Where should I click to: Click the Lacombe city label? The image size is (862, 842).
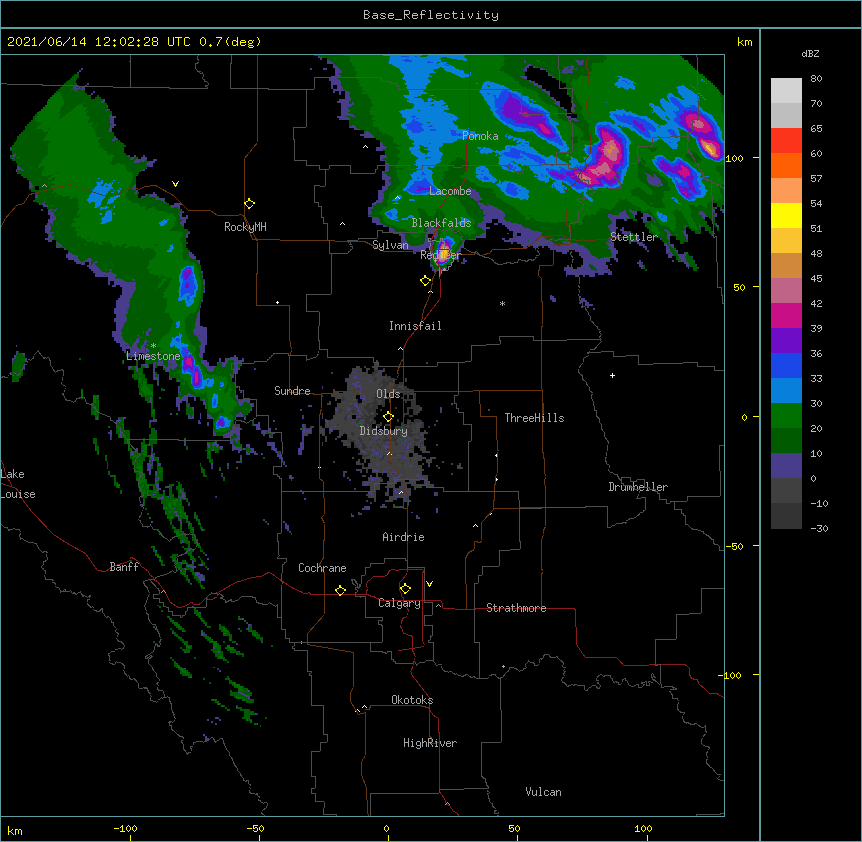point(450,191)
